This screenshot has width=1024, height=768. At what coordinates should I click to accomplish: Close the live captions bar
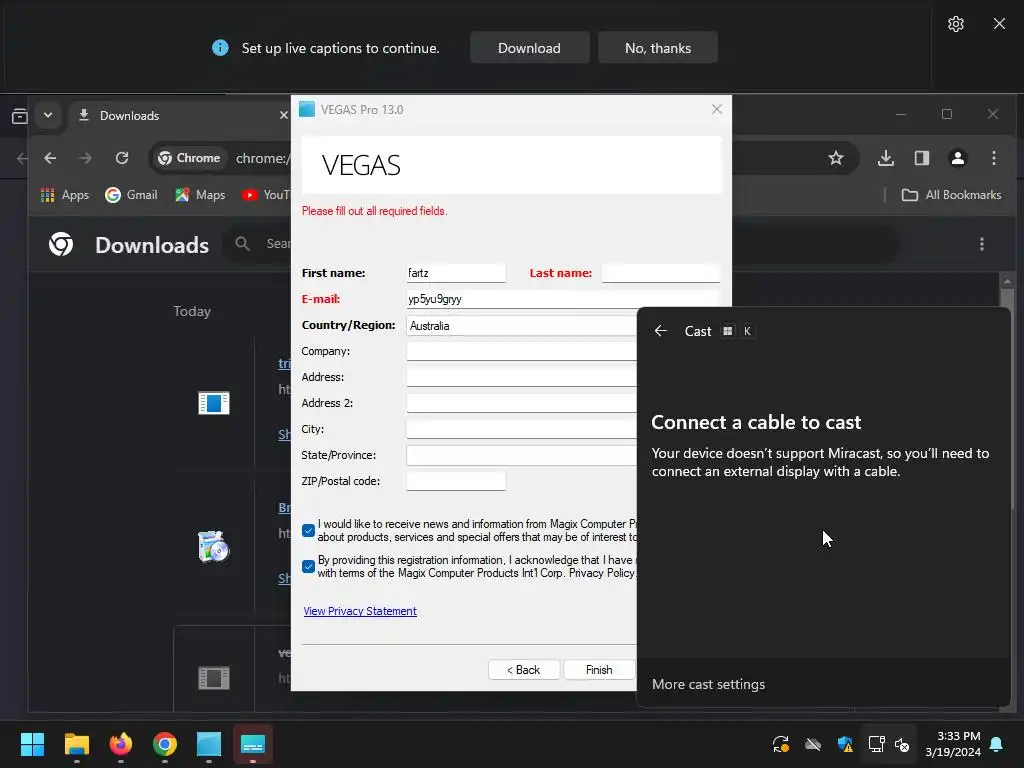999,24
